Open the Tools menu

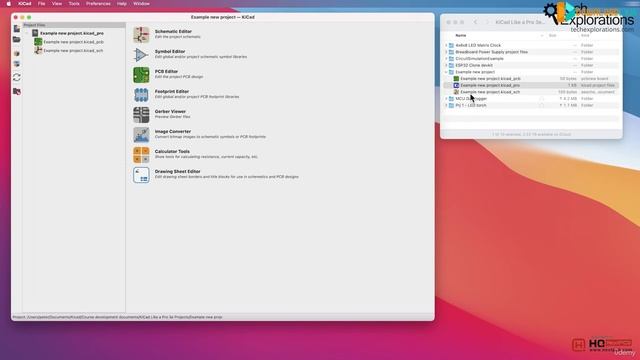(x=74, y=4)
